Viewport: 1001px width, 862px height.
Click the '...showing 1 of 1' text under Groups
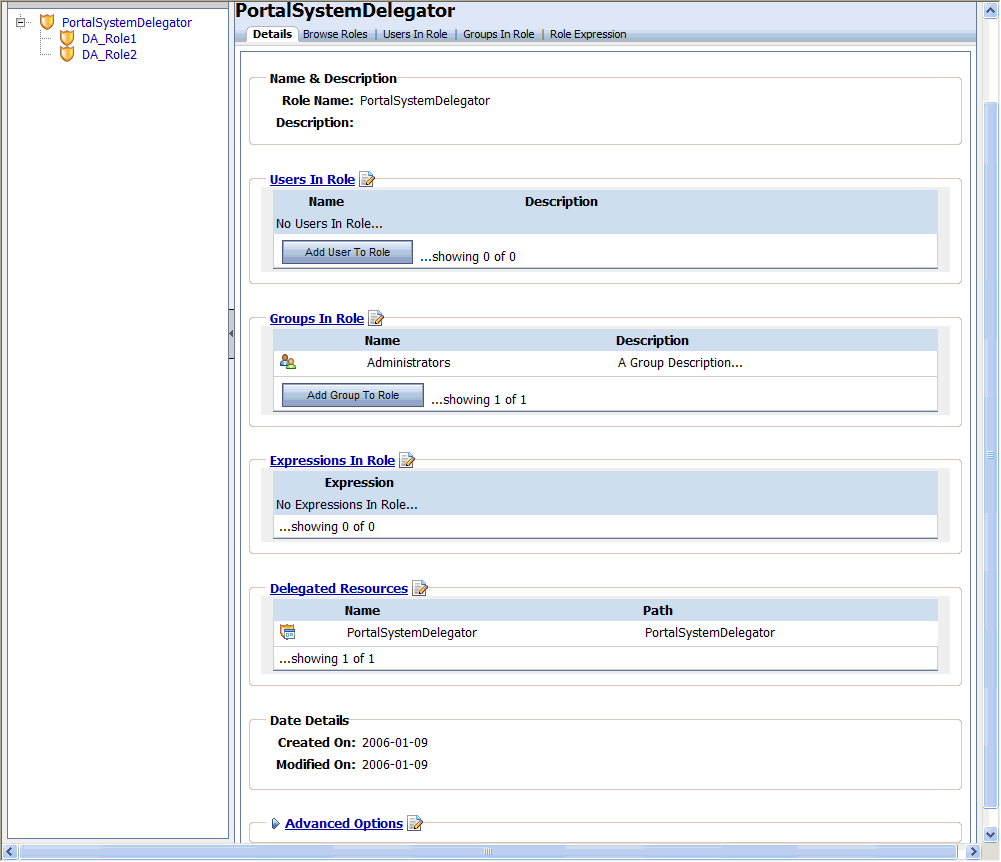point(479,400)
